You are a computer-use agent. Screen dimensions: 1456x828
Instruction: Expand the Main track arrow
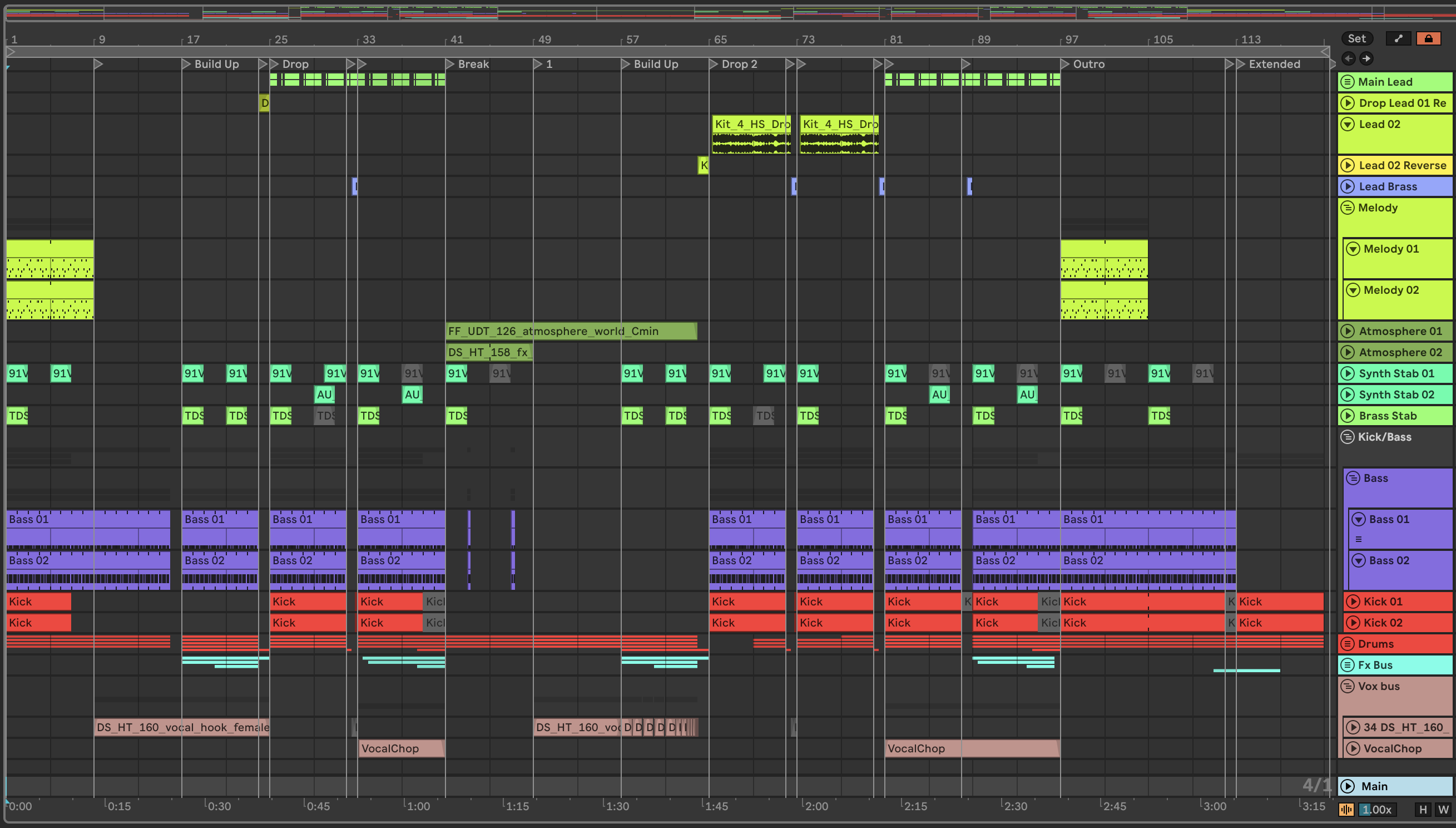point(1348,786)
